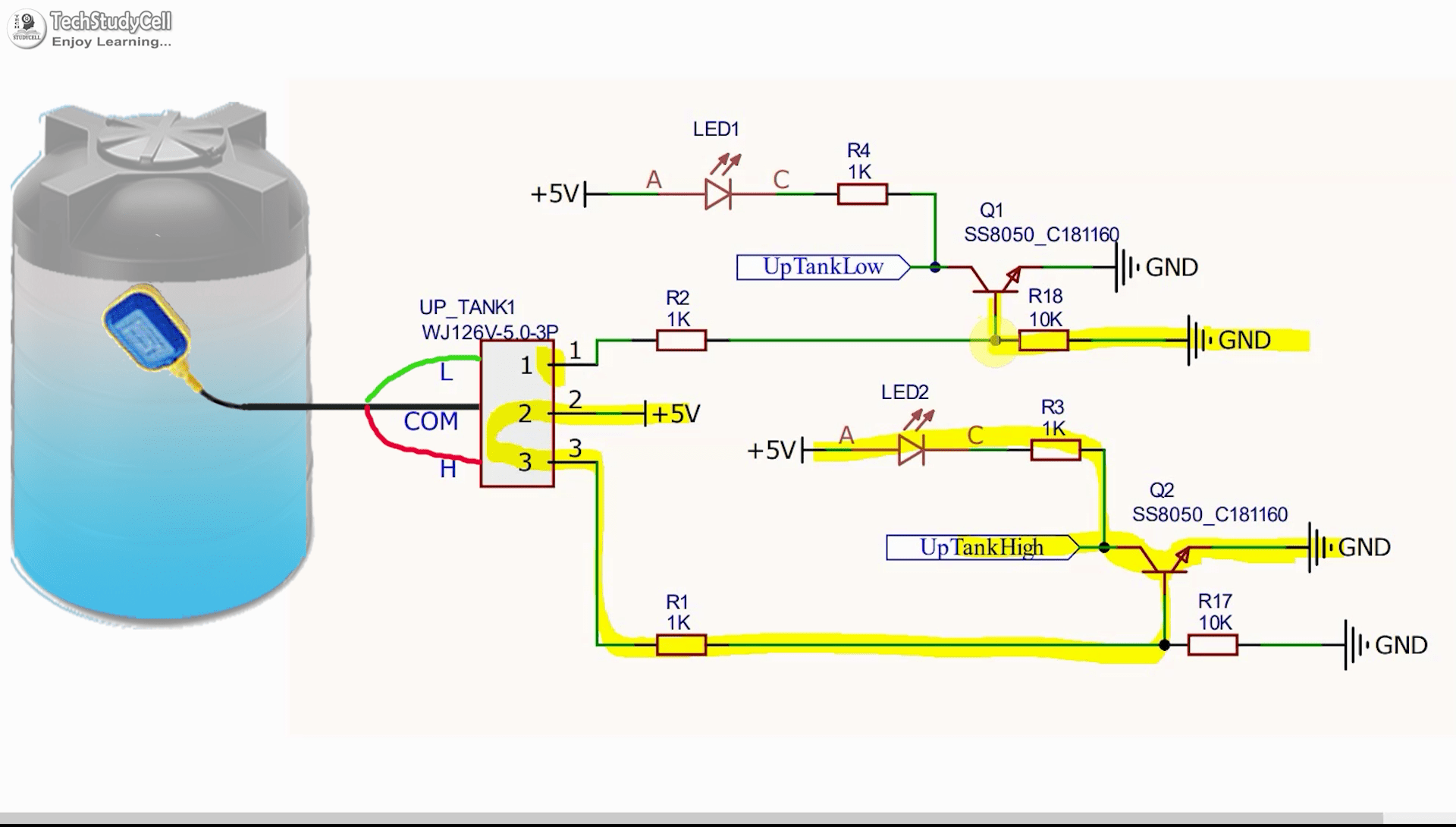
Task: Click the R3 1K resistor symbol
Action: (1056, 448)
